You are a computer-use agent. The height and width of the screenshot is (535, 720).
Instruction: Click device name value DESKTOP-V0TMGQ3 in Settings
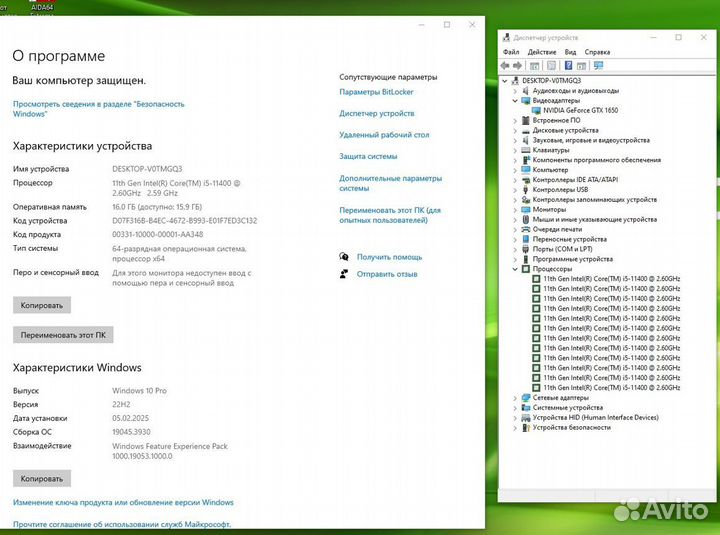tap(147, 169)
